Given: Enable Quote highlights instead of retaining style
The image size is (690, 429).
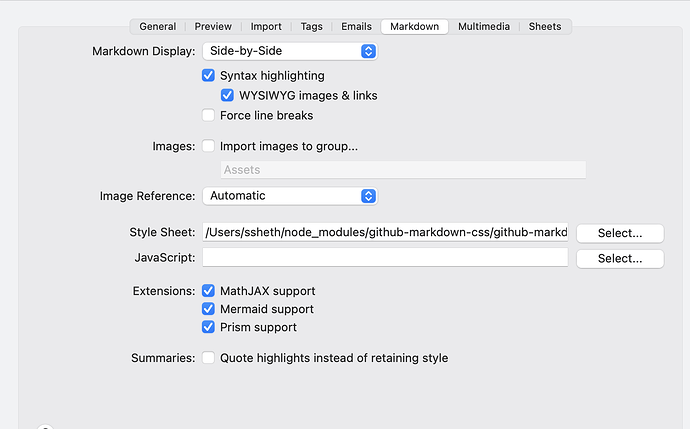Looking at the screenshot, I should [209, 358].
